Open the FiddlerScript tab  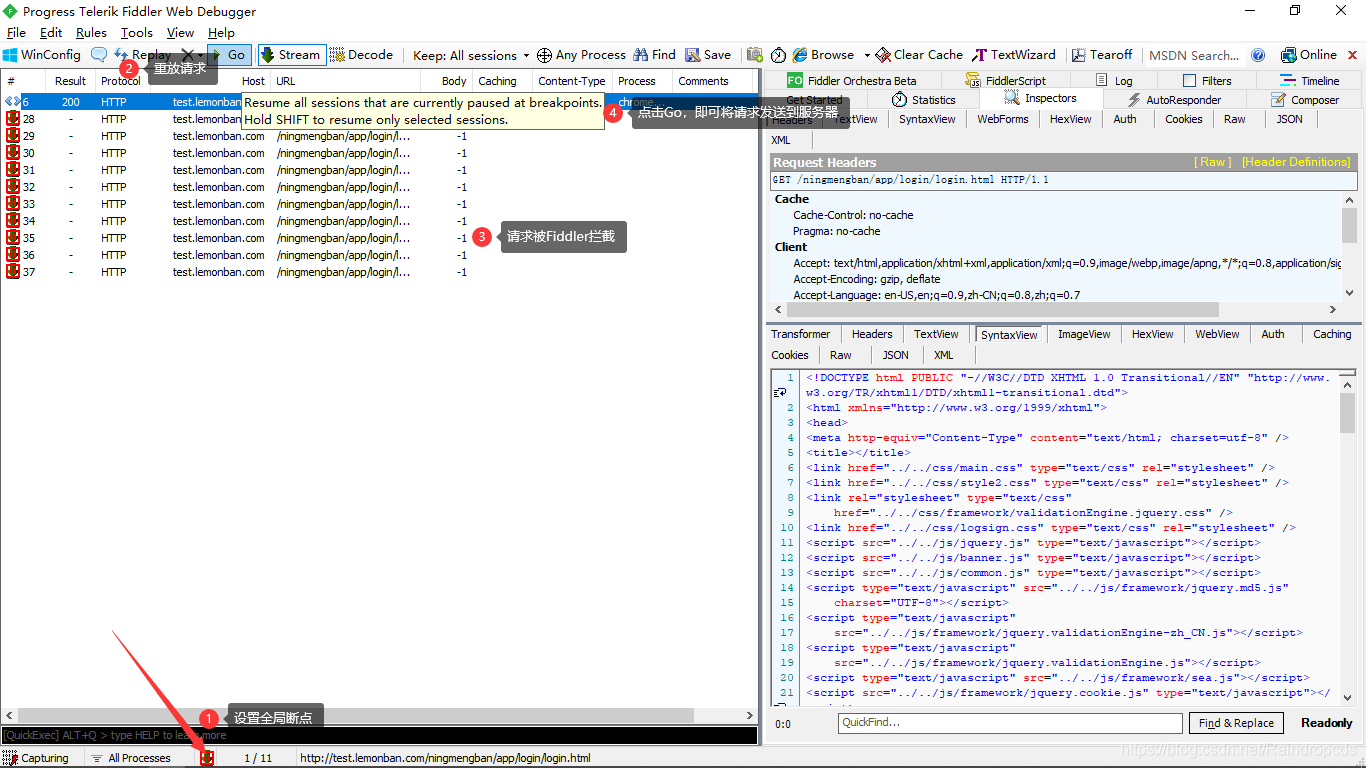click(x=1005, y=81)
